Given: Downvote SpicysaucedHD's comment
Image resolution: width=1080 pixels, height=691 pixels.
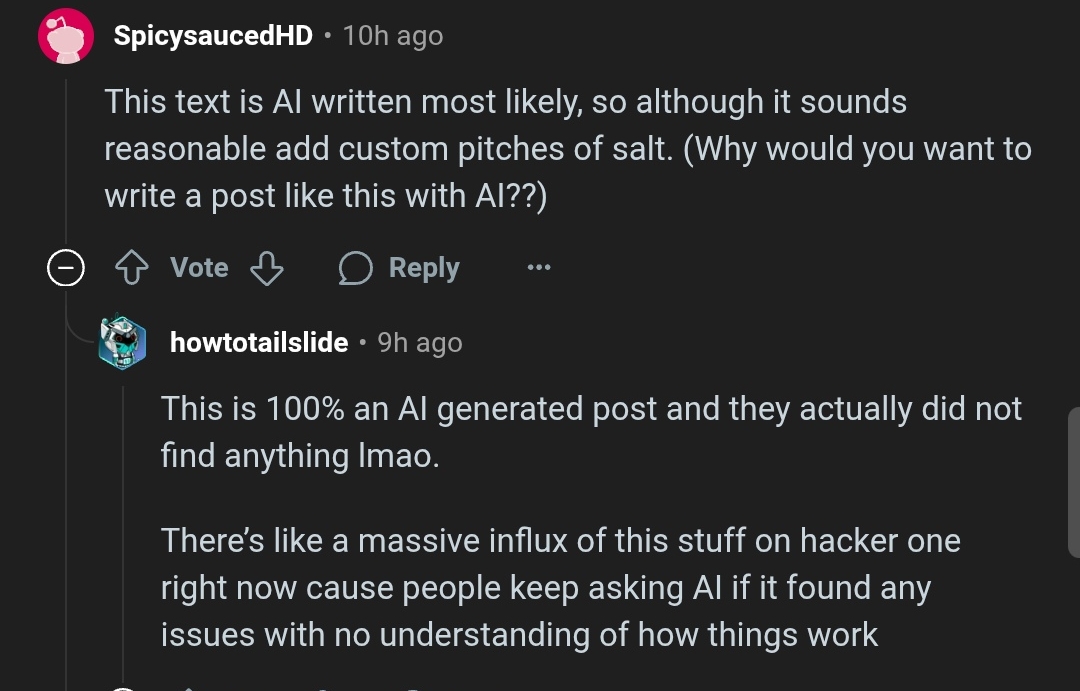Looking at the screenshot, I should [x=266, y=268].
